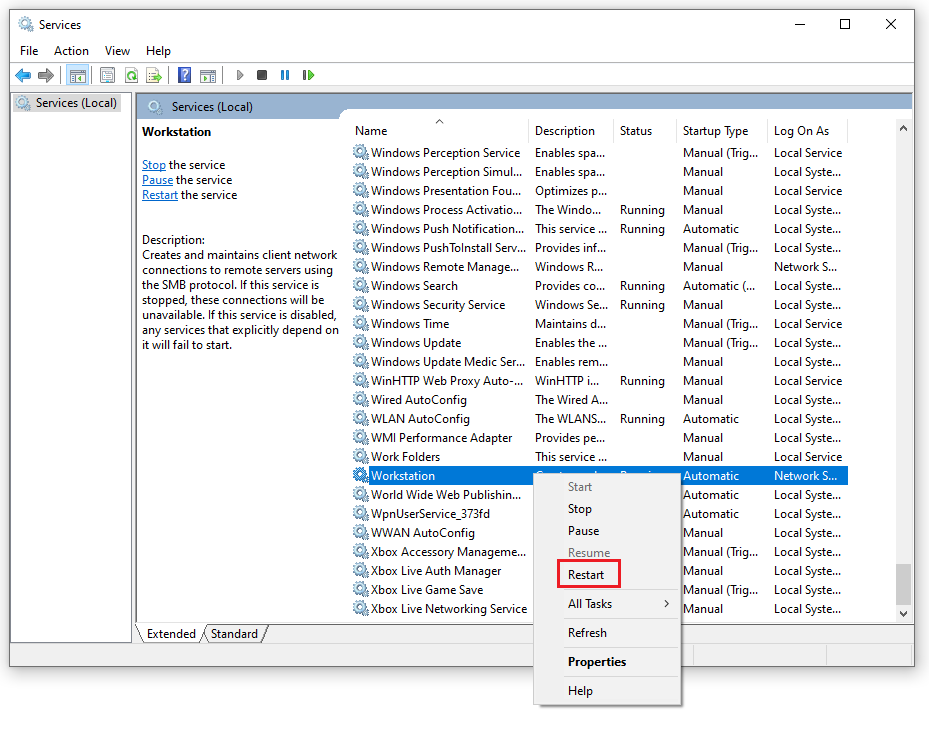Expand the All Tasks submenu
Image resolution: width=929 pixels, height=734 pixels.
[607, 604]
